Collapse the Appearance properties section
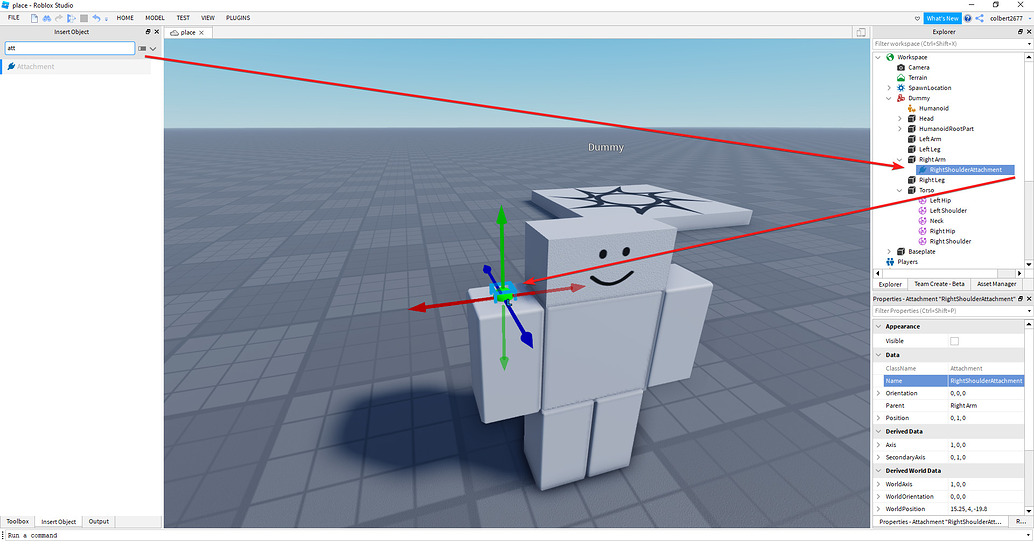Screen dimensions: 1034x558 click(x=878, y=326)
